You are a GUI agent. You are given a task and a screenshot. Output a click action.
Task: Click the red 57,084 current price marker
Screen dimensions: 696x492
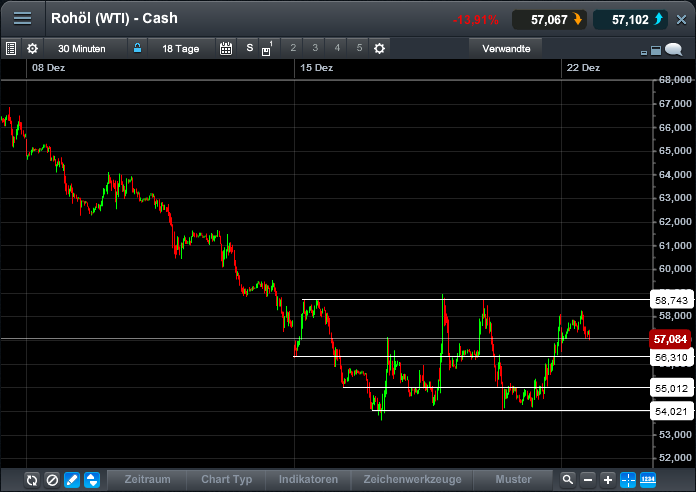672,339
